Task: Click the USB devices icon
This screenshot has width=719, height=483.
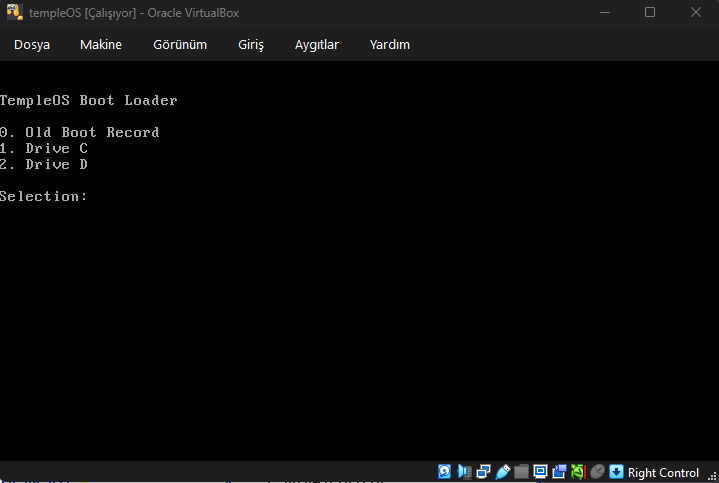Action: coord(503,472)
